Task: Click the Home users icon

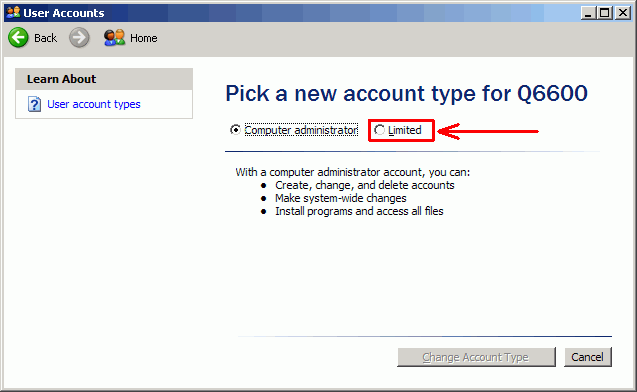Action: click(114, 38)
